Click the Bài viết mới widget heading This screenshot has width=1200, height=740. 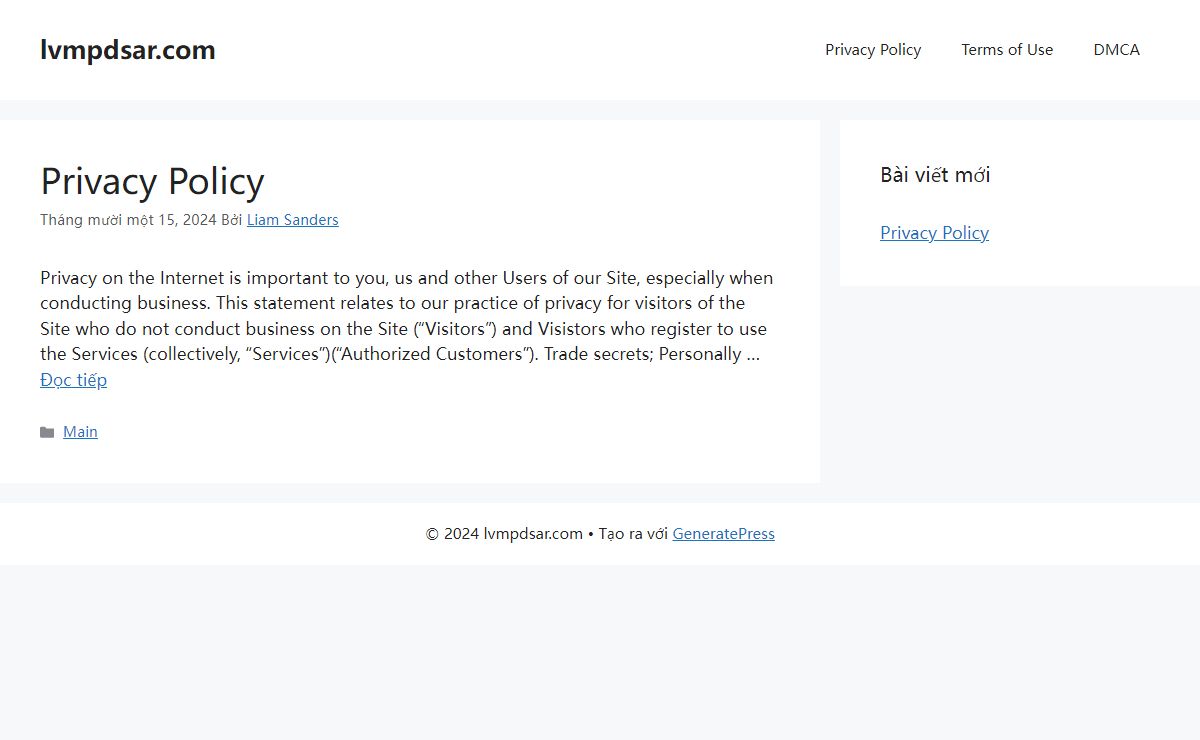coord(935,175)
